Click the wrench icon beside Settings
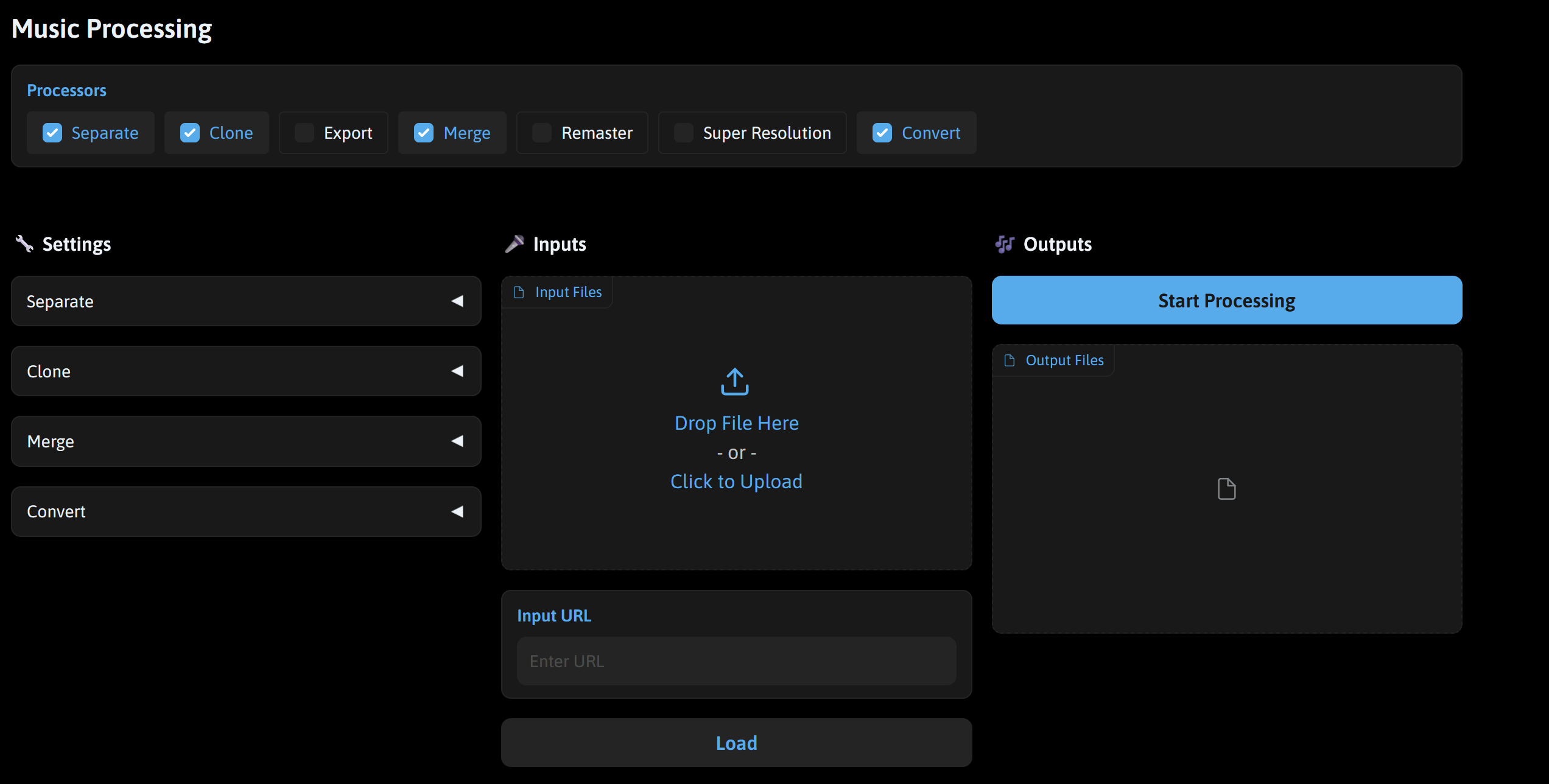The image size is (1549, 784). pyautogui.click(x=24, y=243)
